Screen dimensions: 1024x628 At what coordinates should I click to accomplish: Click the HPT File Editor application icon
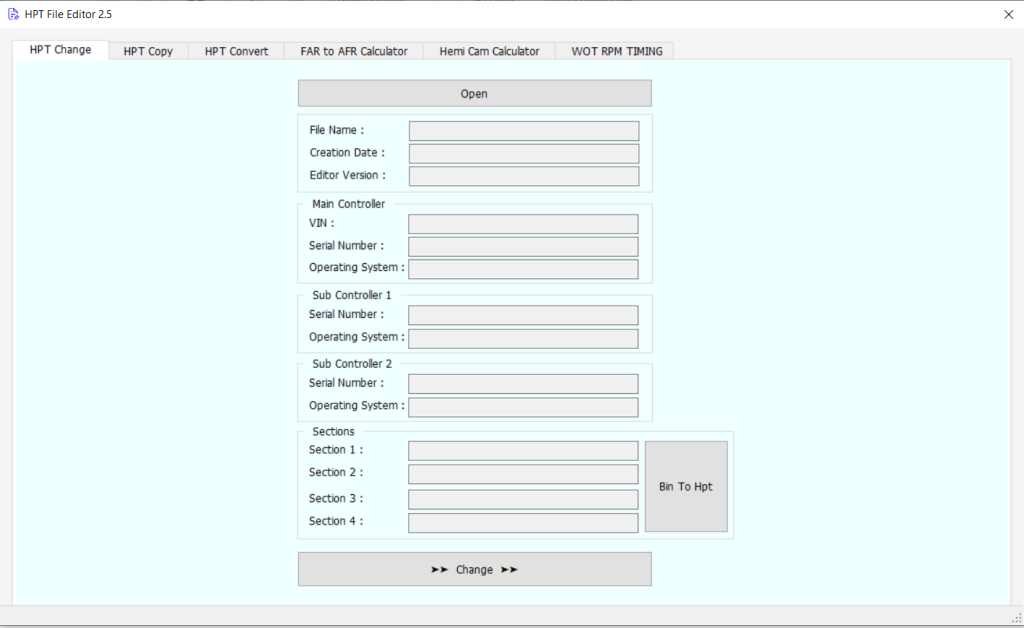tap(11, 13)
